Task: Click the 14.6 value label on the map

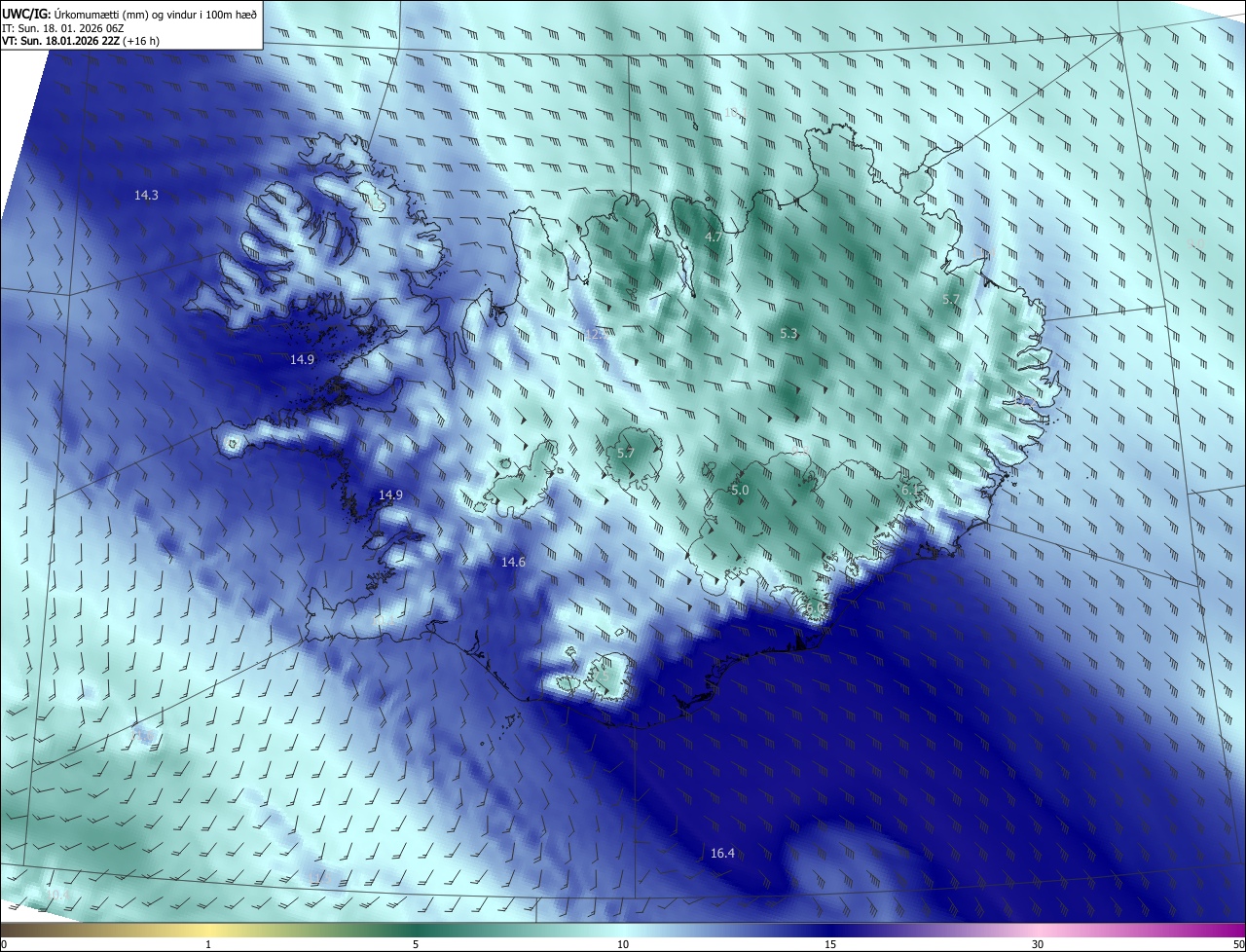Action: 513,562
